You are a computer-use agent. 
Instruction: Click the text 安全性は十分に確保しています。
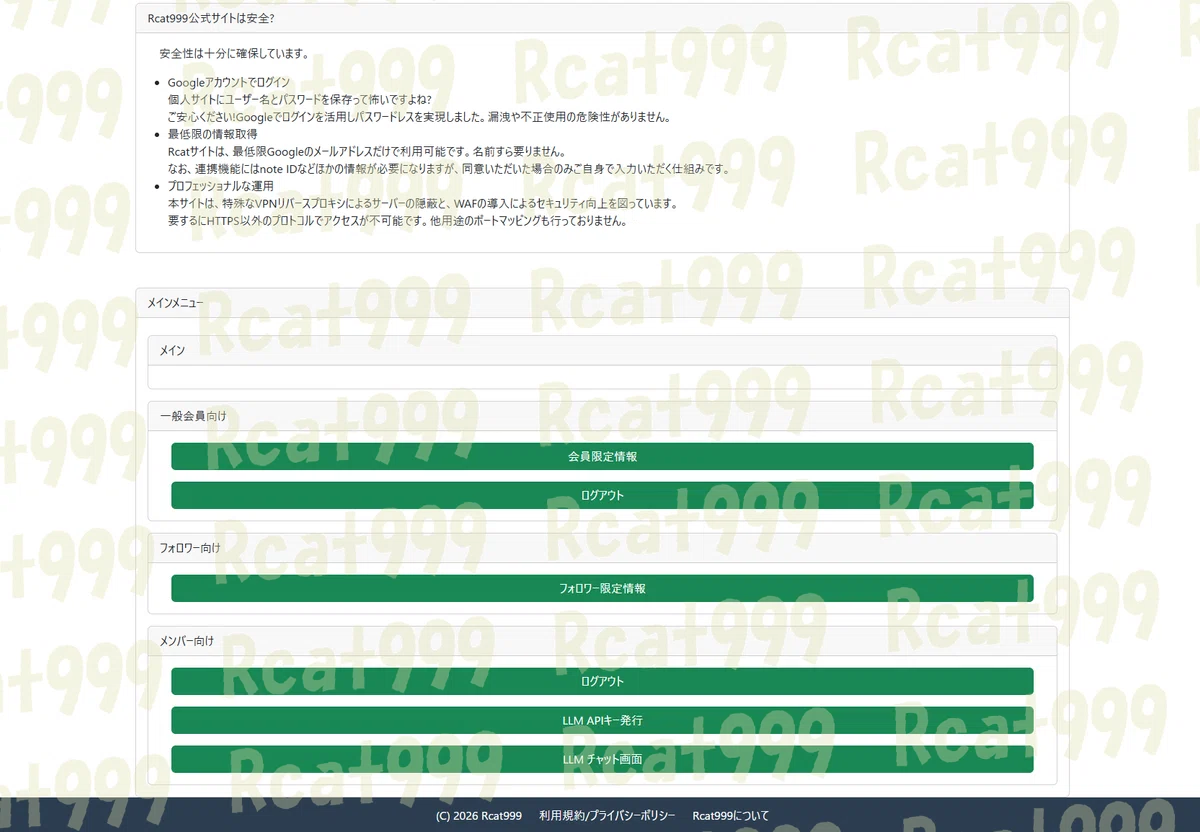point(234,52)
